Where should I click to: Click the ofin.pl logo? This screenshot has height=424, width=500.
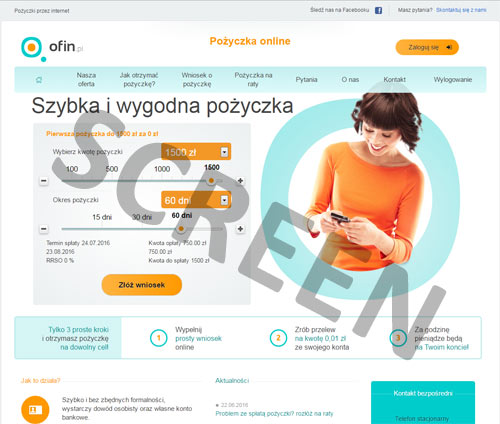coord(52,49)
